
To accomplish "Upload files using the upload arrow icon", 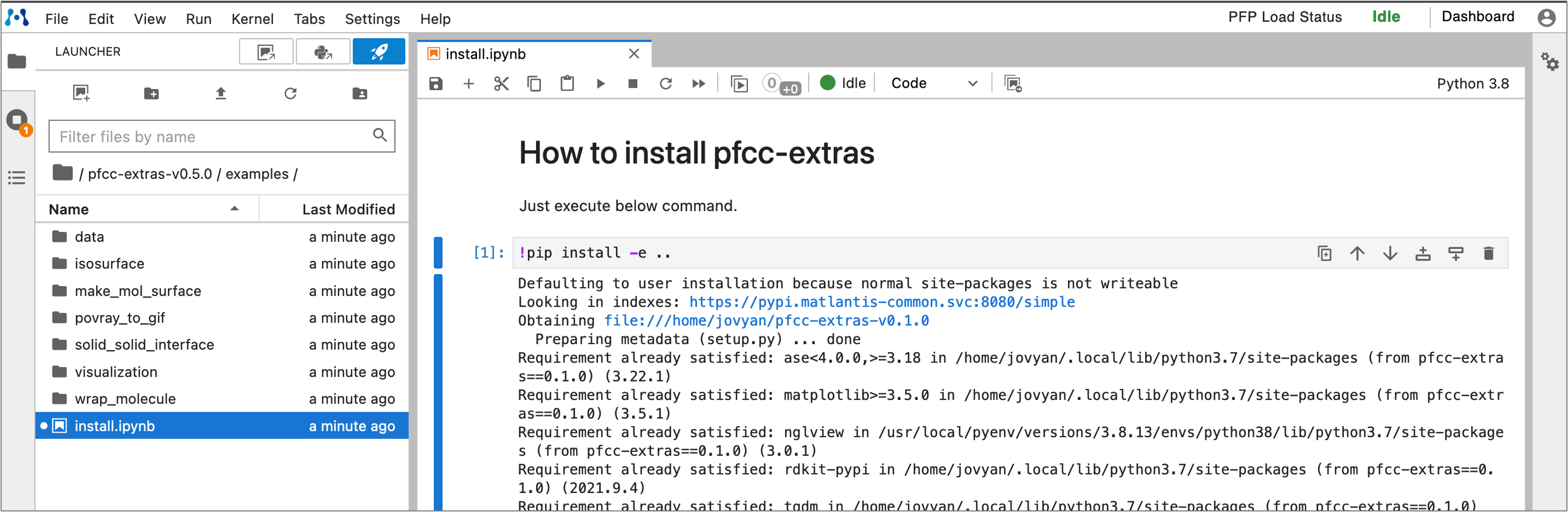I will [x=221, y=93].
